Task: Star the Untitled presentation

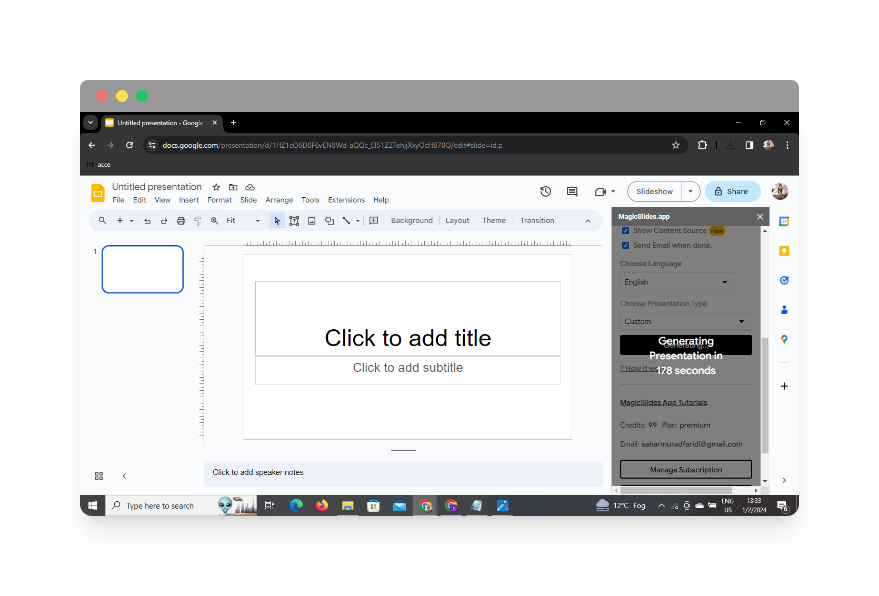Action: pos(216,187)
